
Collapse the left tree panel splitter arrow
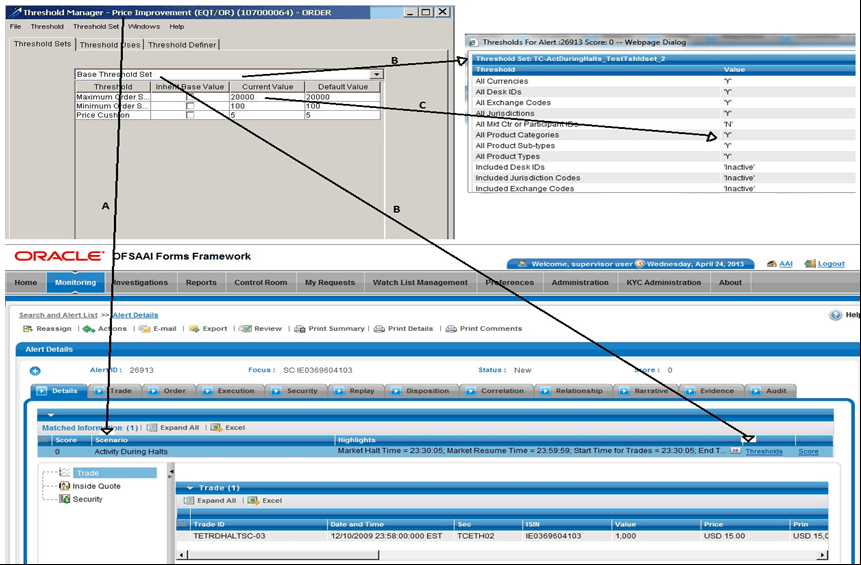[x=171, y=472]
